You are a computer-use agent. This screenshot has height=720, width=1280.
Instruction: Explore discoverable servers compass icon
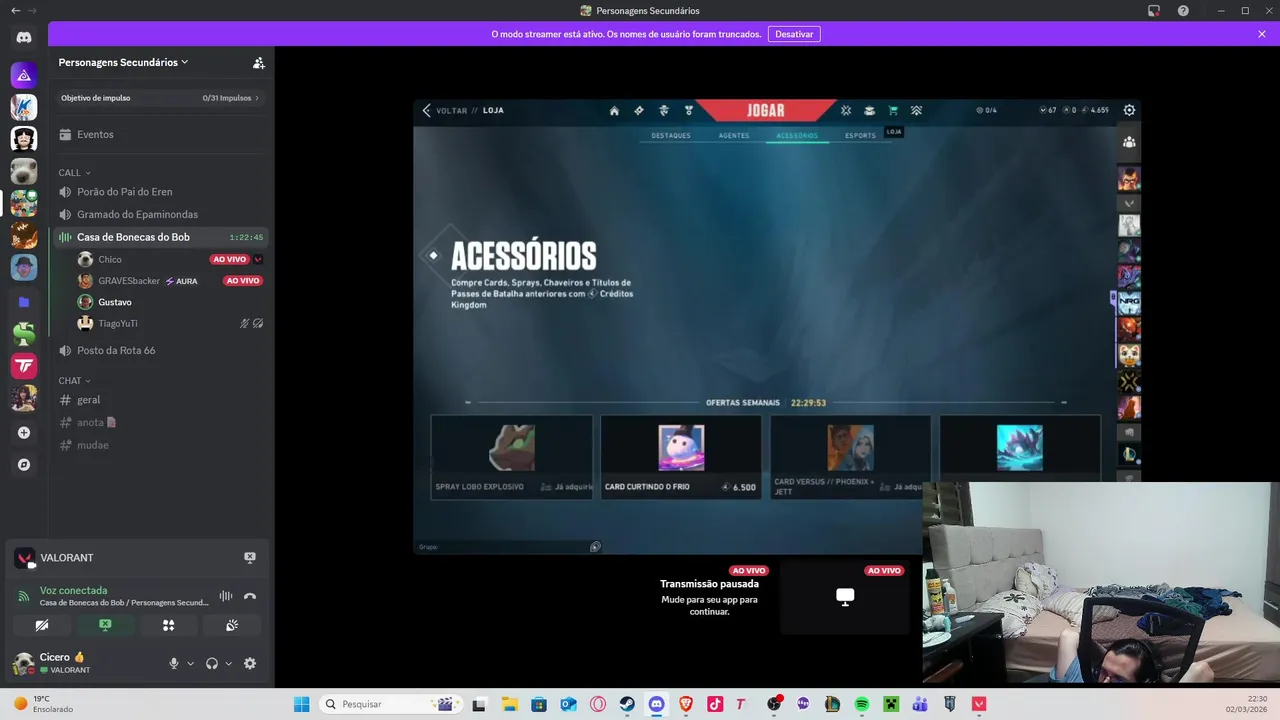[x=24, y=465]
